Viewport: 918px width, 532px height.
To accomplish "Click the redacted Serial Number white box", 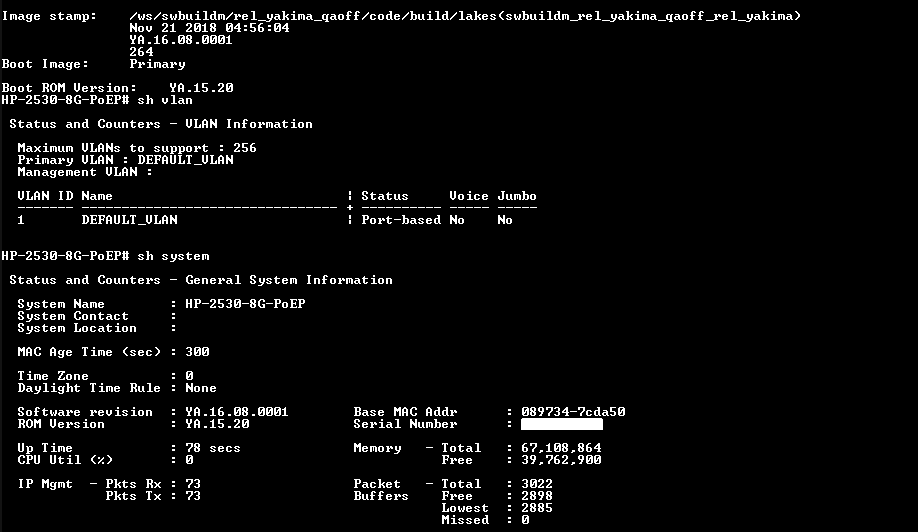I will click(x=561, y=424).
